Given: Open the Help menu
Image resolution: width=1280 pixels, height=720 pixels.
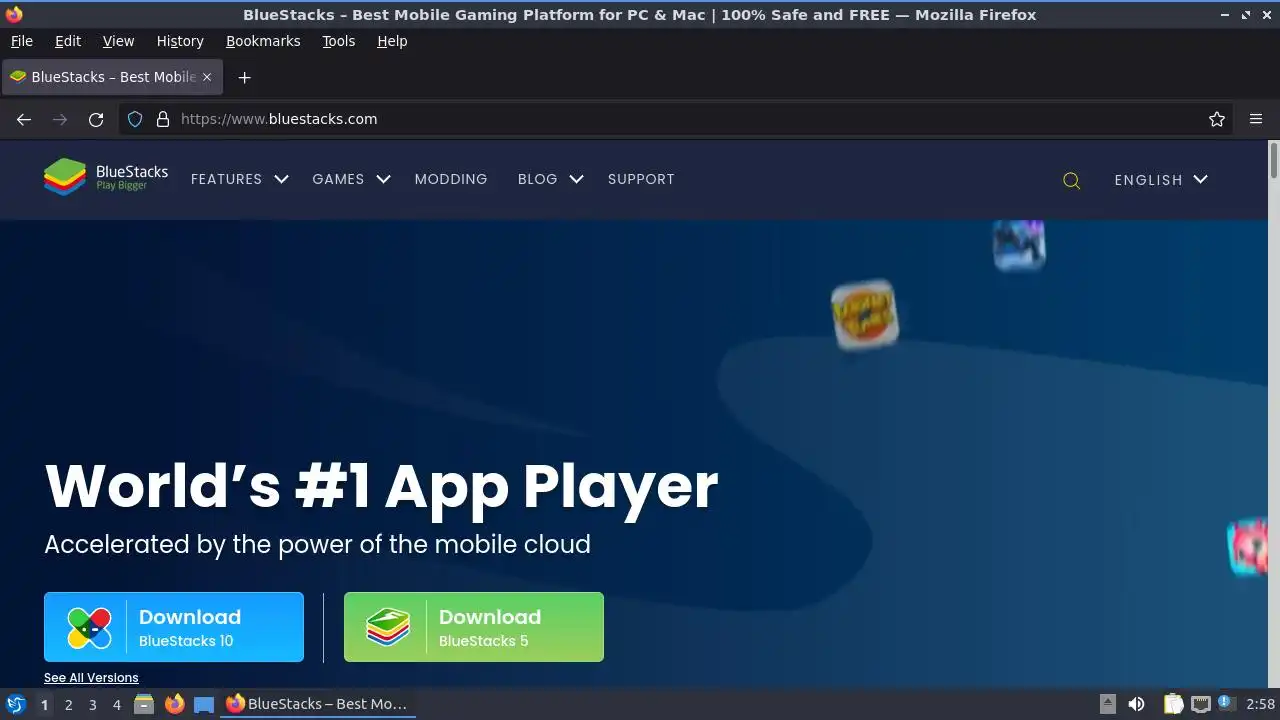Looking at the screenshot, I should [392, 41].
